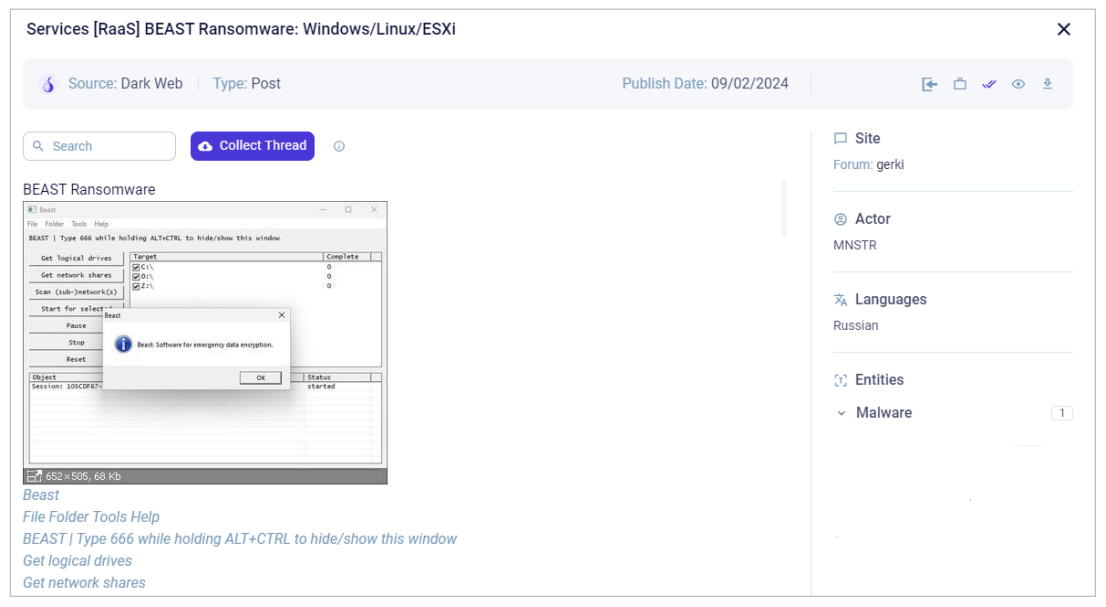Click the Source: Dark Web label
The height and width of the screenshot is (607, 1106).
click(x=126, y=84)
